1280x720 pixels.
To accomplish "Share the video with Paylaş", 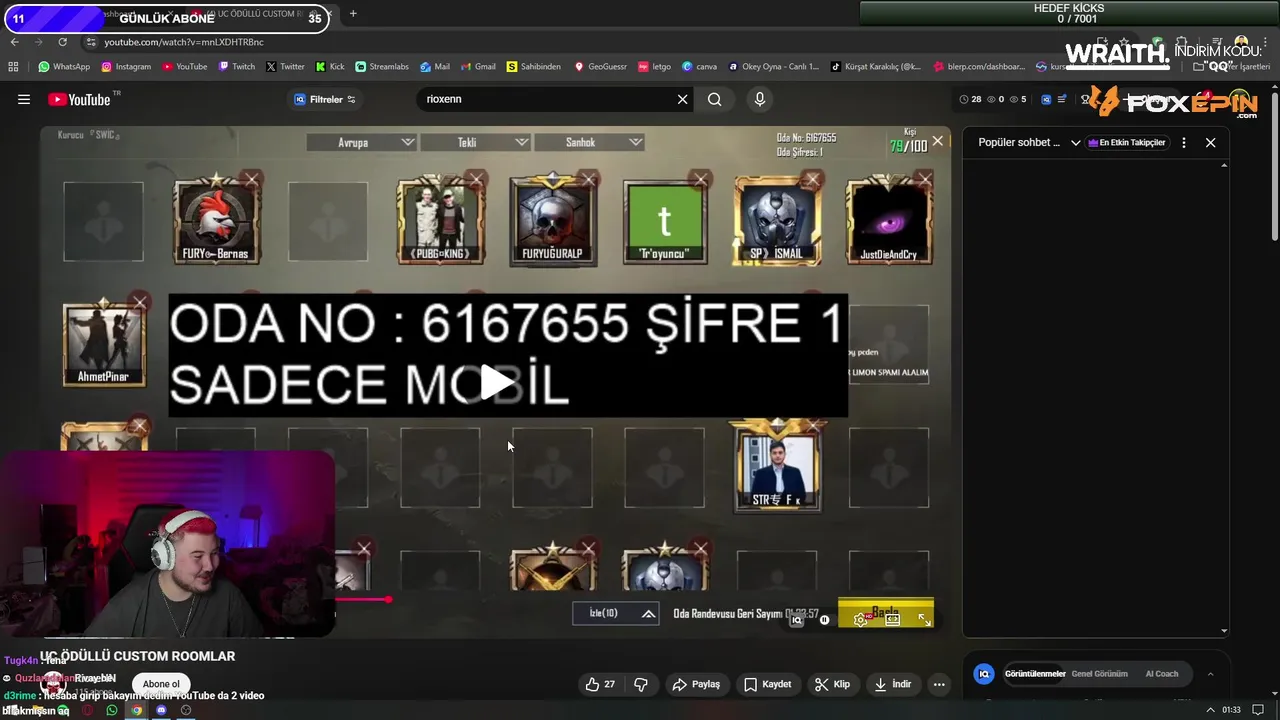I will pos(696,684).
